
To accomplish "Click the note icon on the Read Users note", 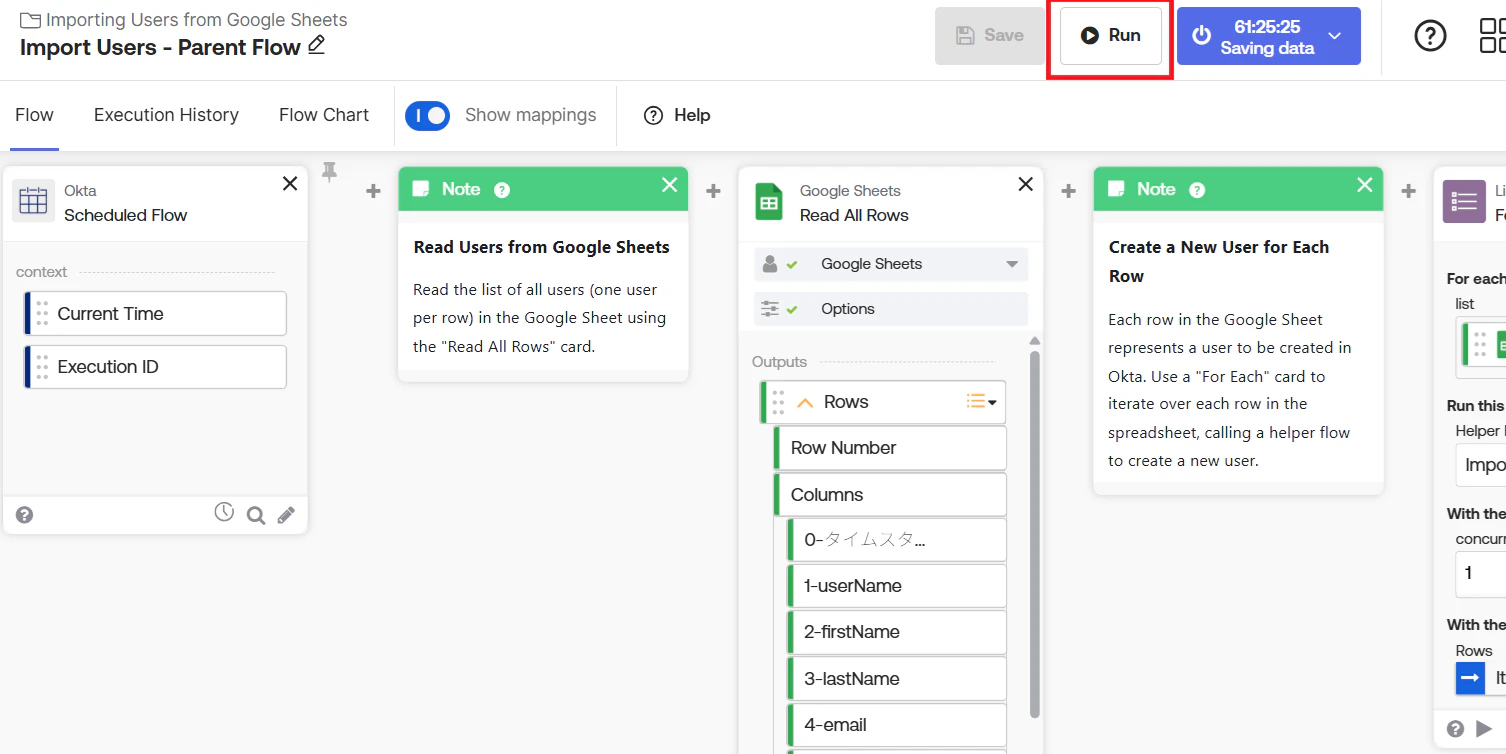I will [421, 189].
